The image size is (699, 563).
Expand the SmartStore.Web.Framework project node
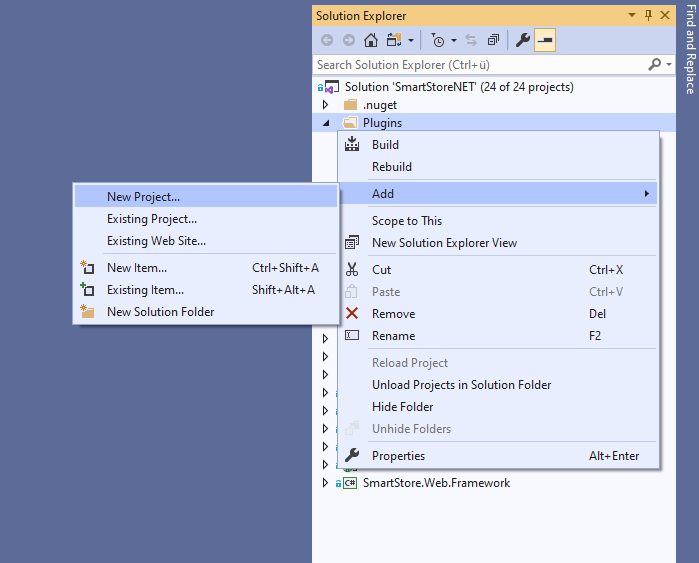tap(324, 483)
